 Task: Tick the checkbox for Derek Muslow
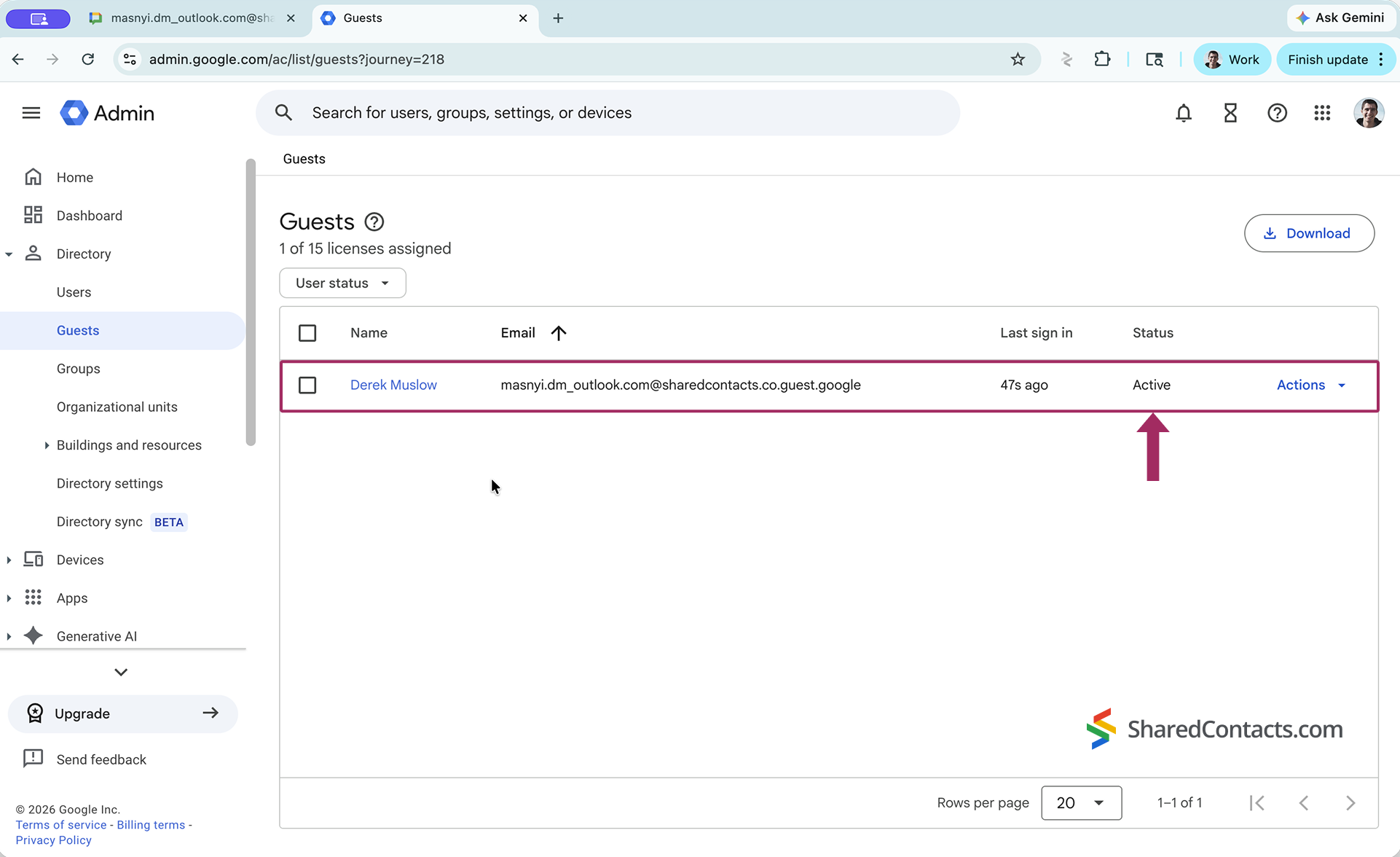[307, 385]
